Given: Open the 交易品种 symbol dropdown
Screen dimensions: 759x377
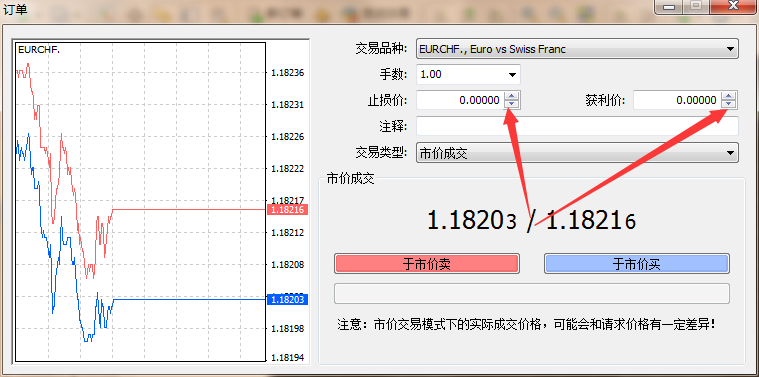Looking at the screenshot, I should pyautogui.click(x=577, y=48).
